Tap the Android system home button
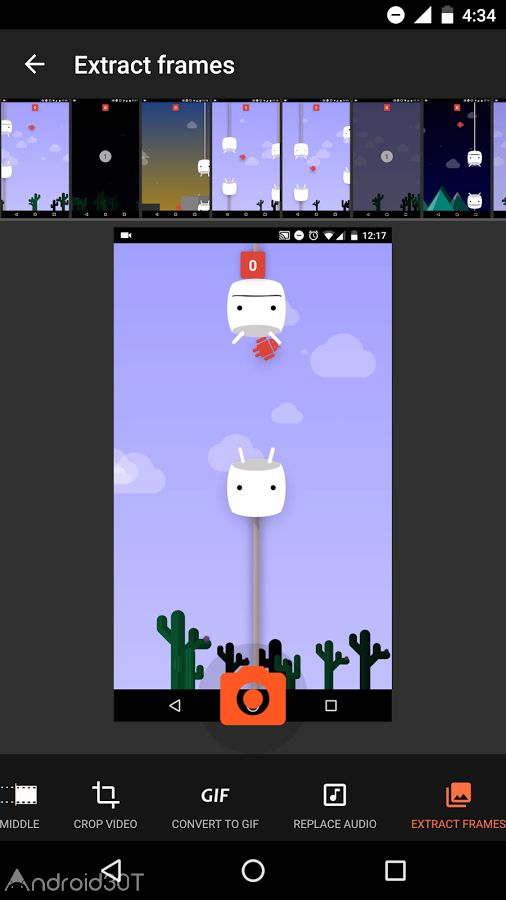The height and width of the screenshot is (900, 506). click(x=253, y=871)
